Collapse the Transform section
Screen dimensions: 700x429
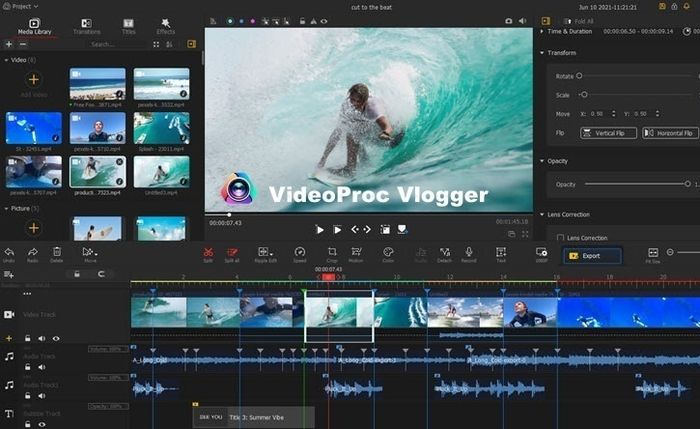pos(542,53)
